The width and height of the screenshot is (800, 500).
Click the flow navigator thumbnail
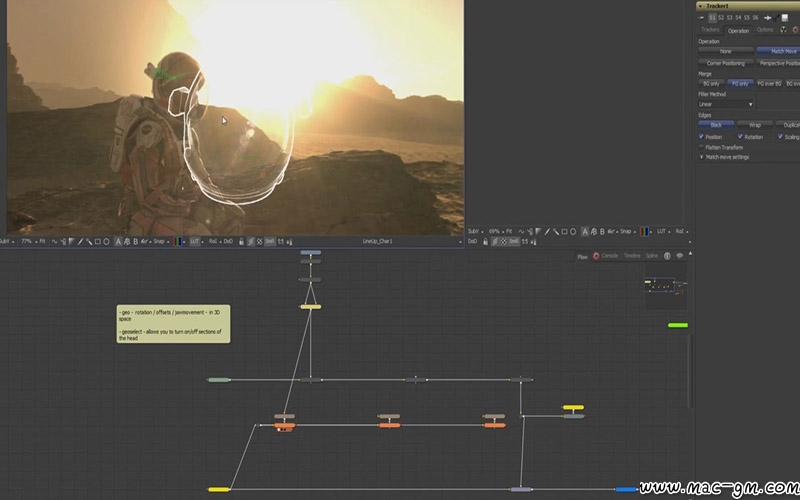click(666, 286)
